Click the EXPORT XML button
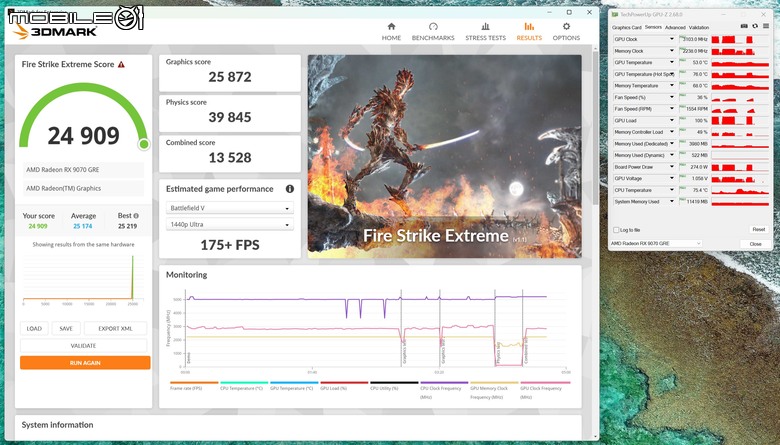 (115, 329)
